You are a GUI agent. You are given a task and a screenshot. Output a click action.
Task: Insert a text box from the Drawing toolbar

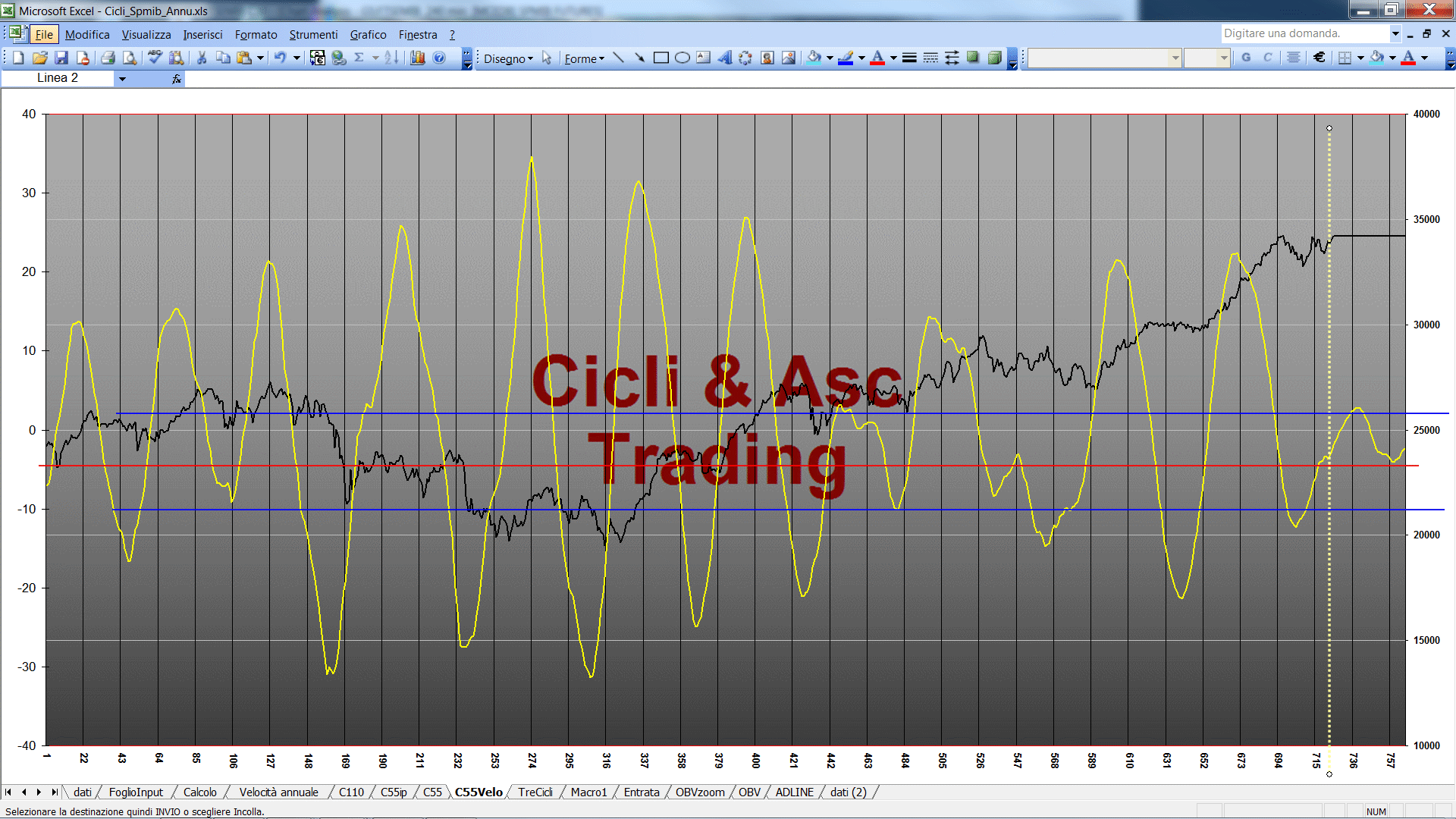click(704, 58)
